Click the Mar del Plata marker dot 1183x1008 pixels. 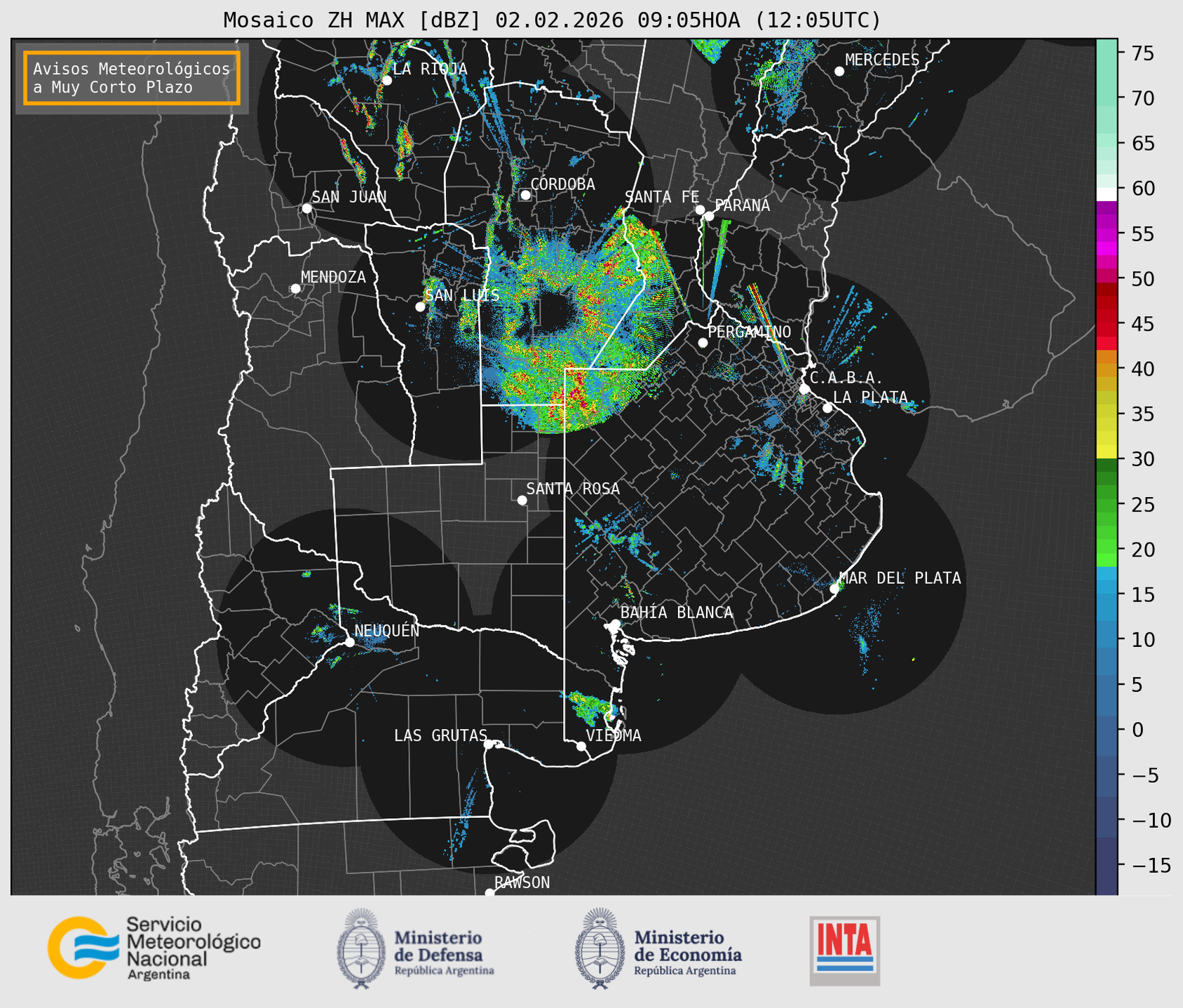(834, 589)
